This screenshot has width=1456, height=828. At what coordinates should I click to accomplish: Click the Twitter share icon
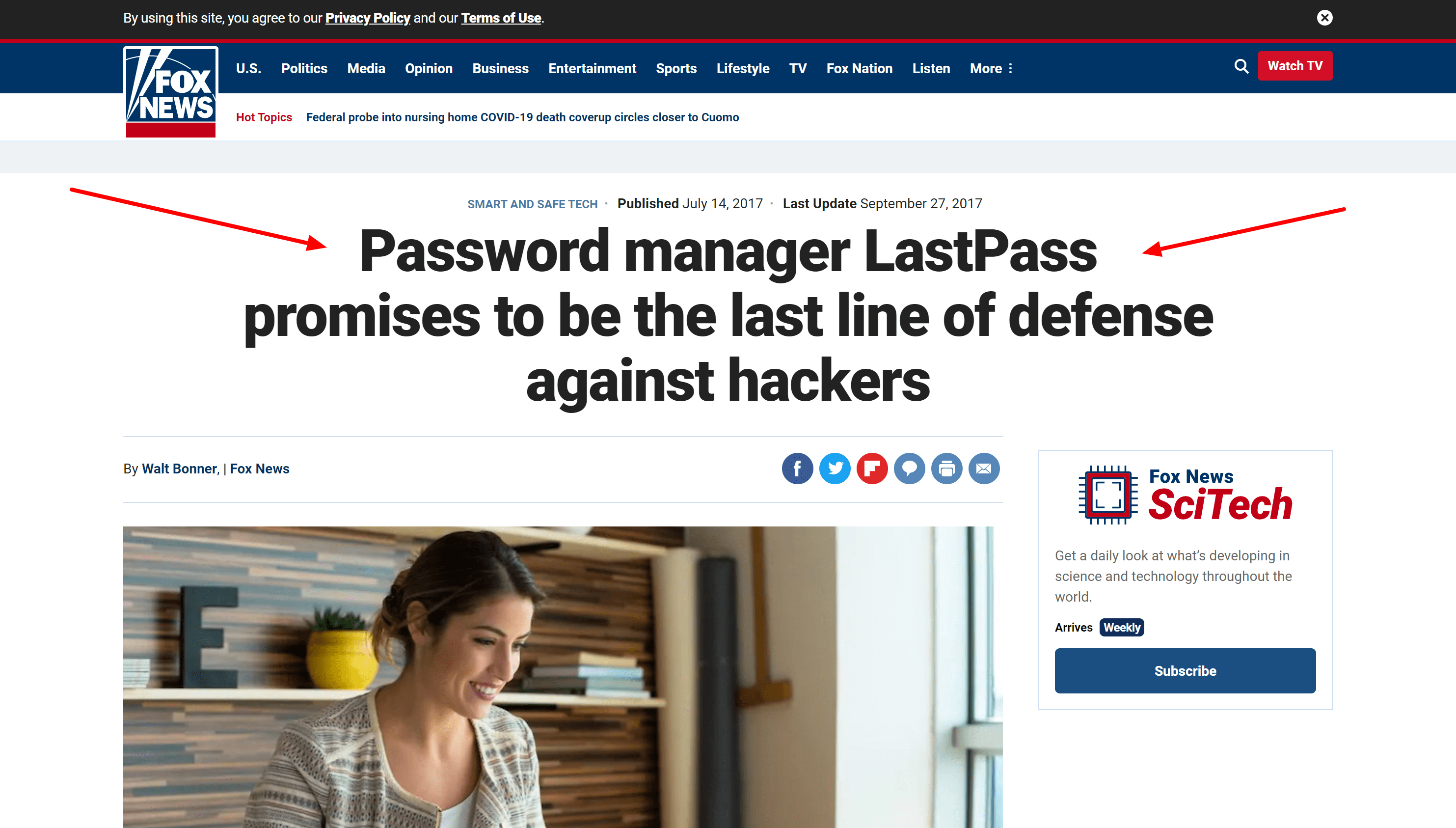834,468
